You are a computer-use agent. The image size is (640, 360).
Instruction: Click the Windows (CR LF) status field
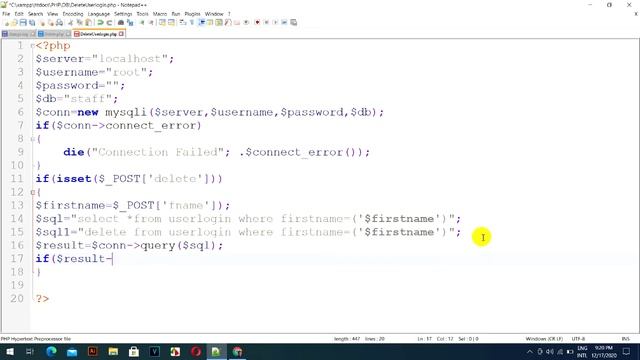point(544,339)
